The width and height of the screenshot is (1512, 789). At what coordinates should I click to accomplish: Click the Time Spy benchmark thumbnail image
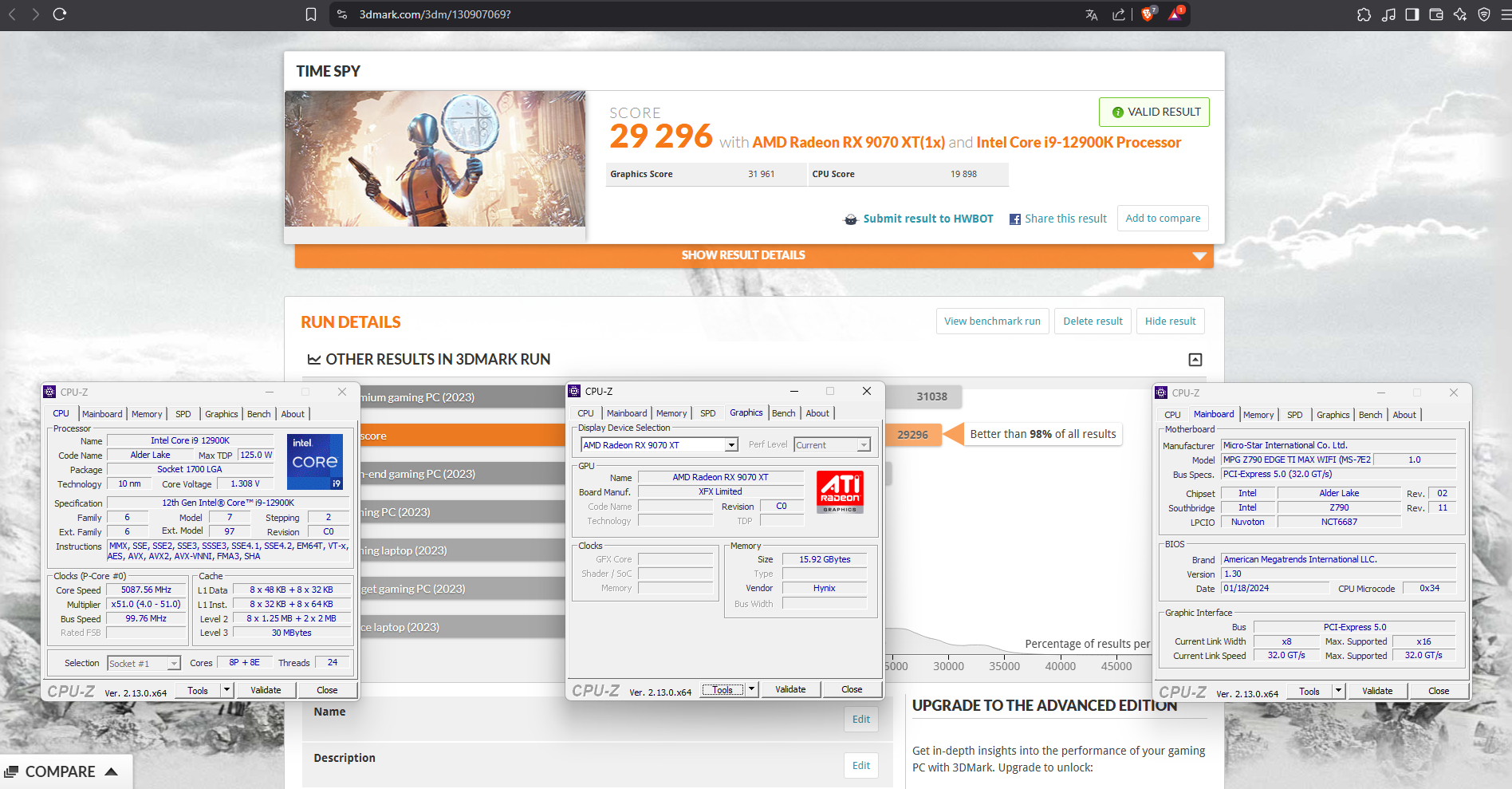435,159
